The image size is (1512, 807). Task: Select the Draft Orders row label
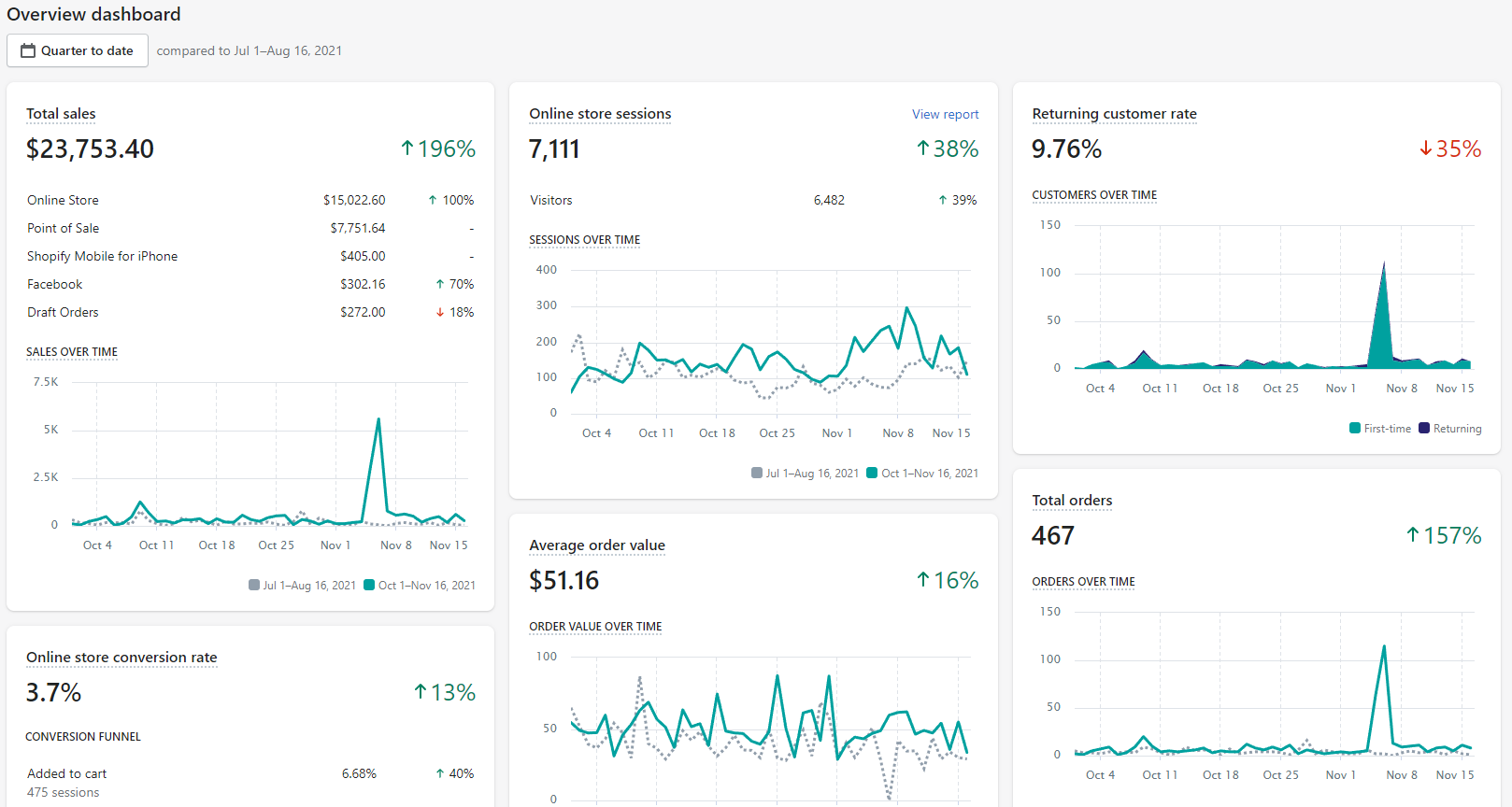63,312
